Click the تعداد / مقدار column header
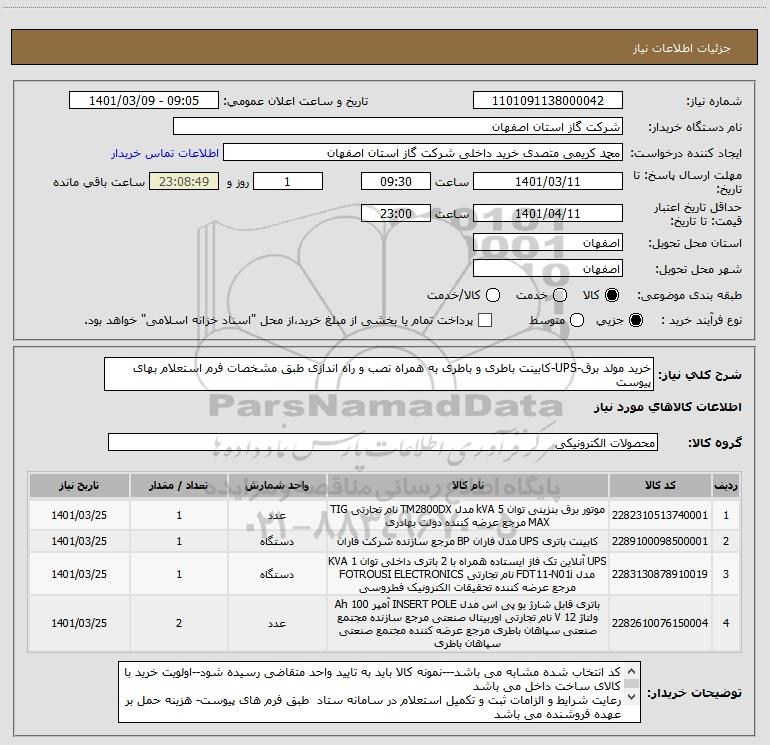The width and height of the screenshot is (770, 745). pyautogui.click(x=179, y=485)
